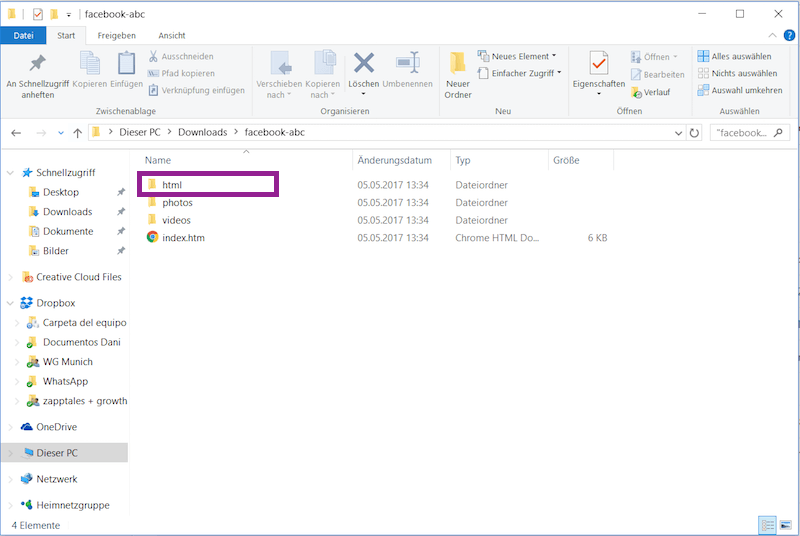Viewport: 800px width, 536px height.
Task: Open recent locations dropdown arrow
Action: coord(61,133)
